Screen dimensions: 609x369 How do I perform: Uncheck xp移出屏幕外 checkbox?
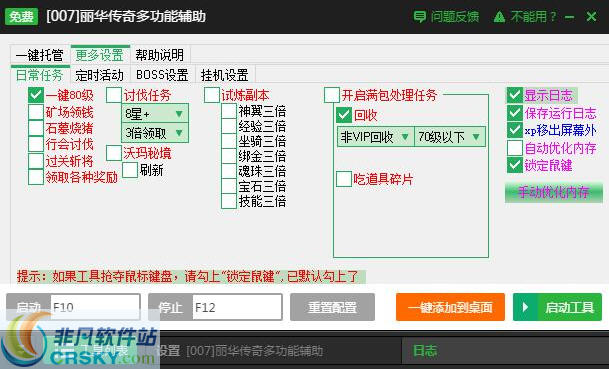click(515, 130)
